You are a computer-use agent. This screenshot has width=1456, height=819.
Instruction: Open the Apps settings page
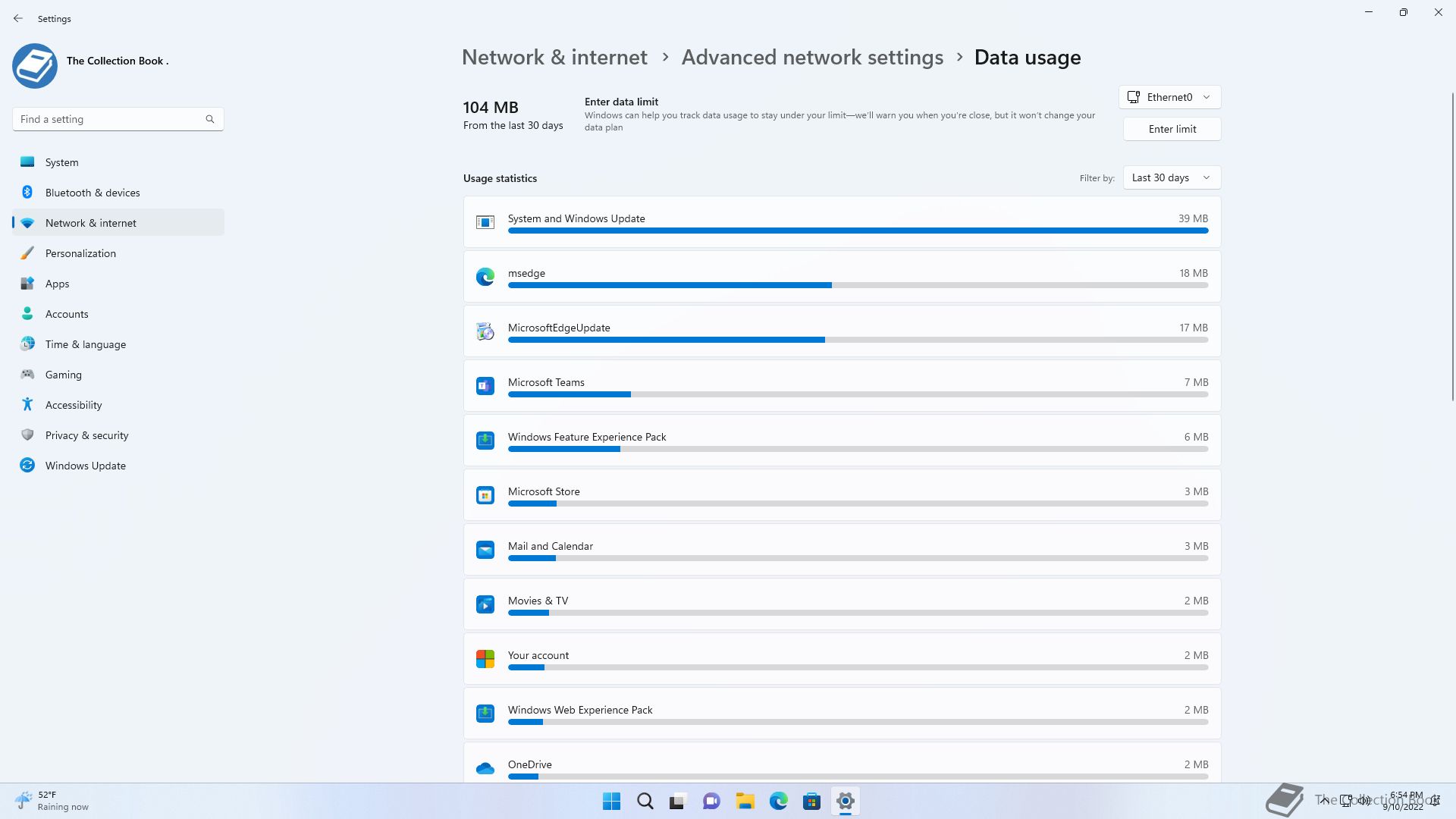[x=118, y=284]
